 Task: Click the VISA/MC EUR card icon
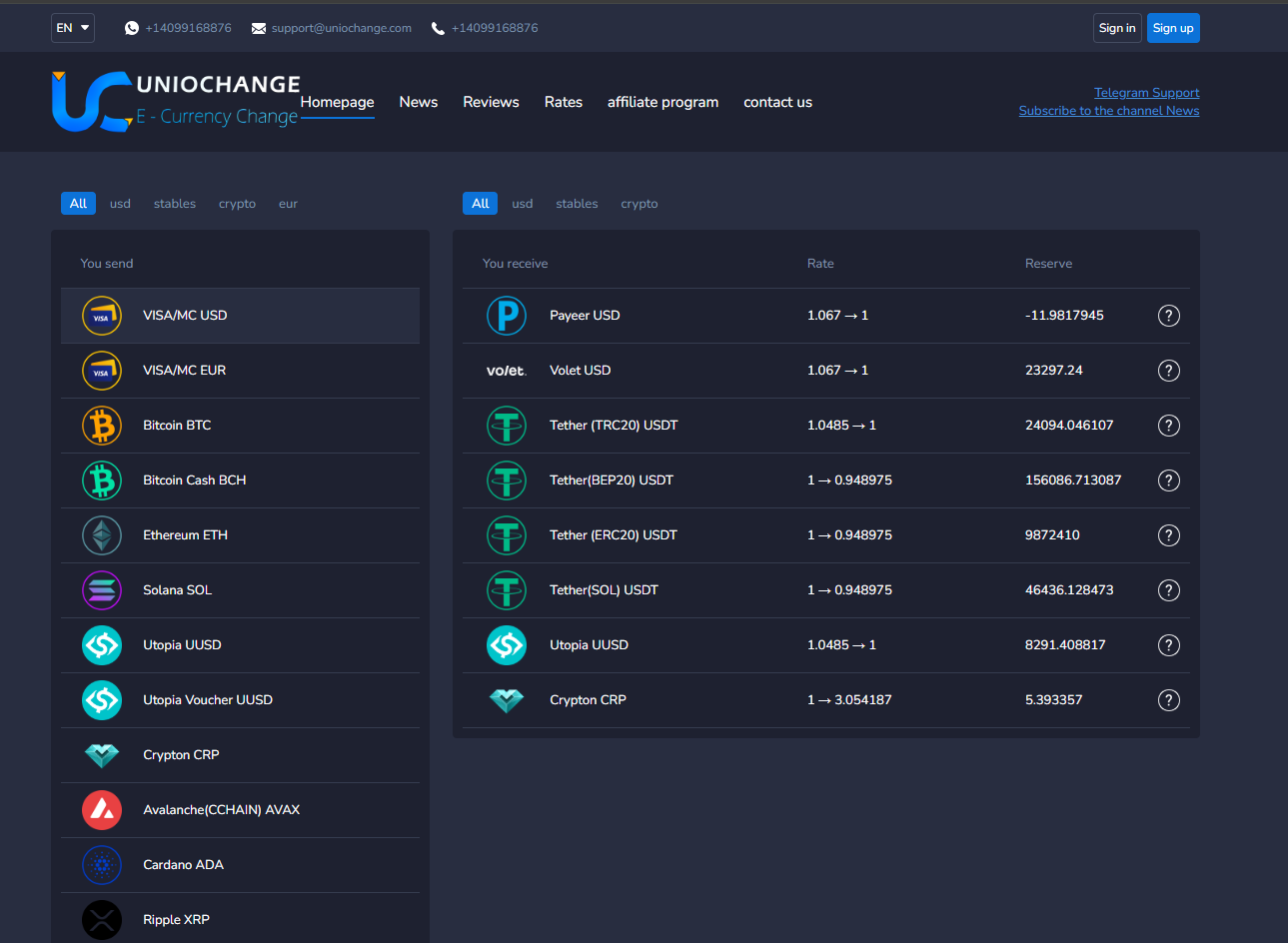102,371
